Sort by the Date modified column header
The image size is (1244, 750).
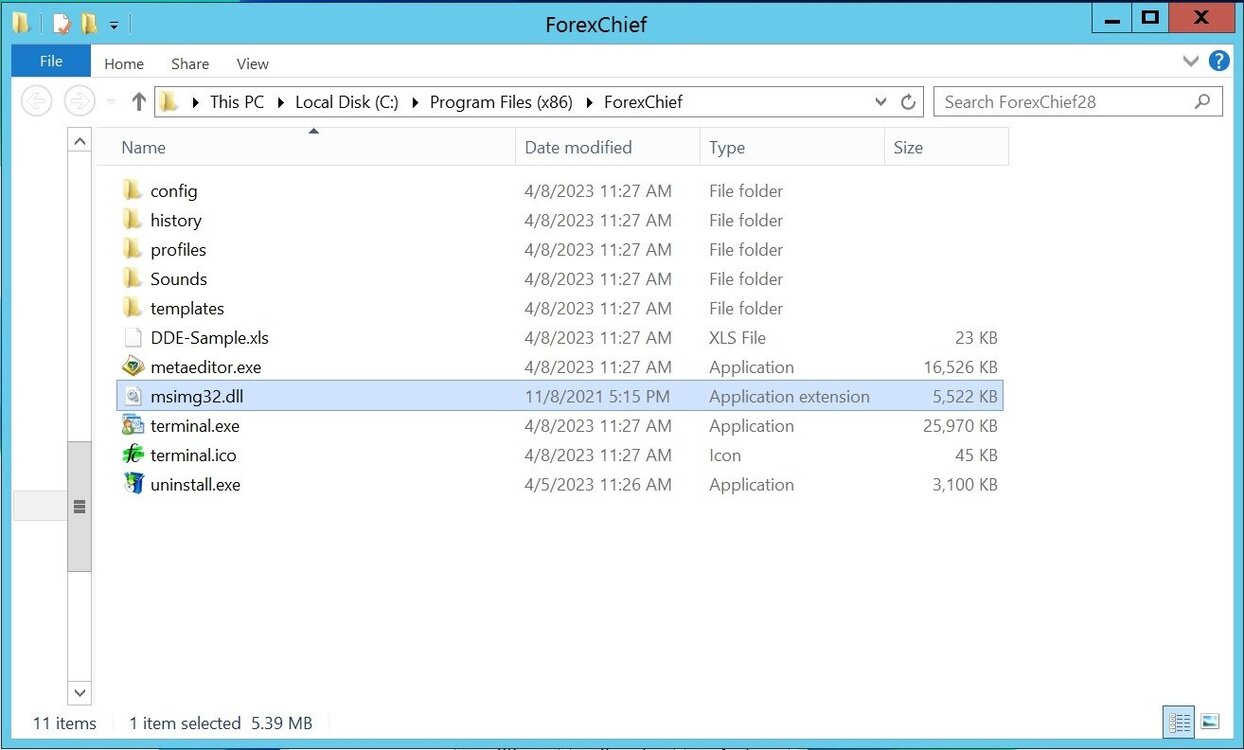608,147
